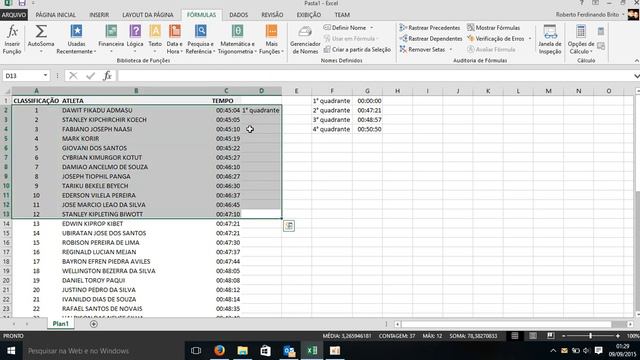
Task: Open the ARQUIVO tab
Action: (x=14, y=15)
